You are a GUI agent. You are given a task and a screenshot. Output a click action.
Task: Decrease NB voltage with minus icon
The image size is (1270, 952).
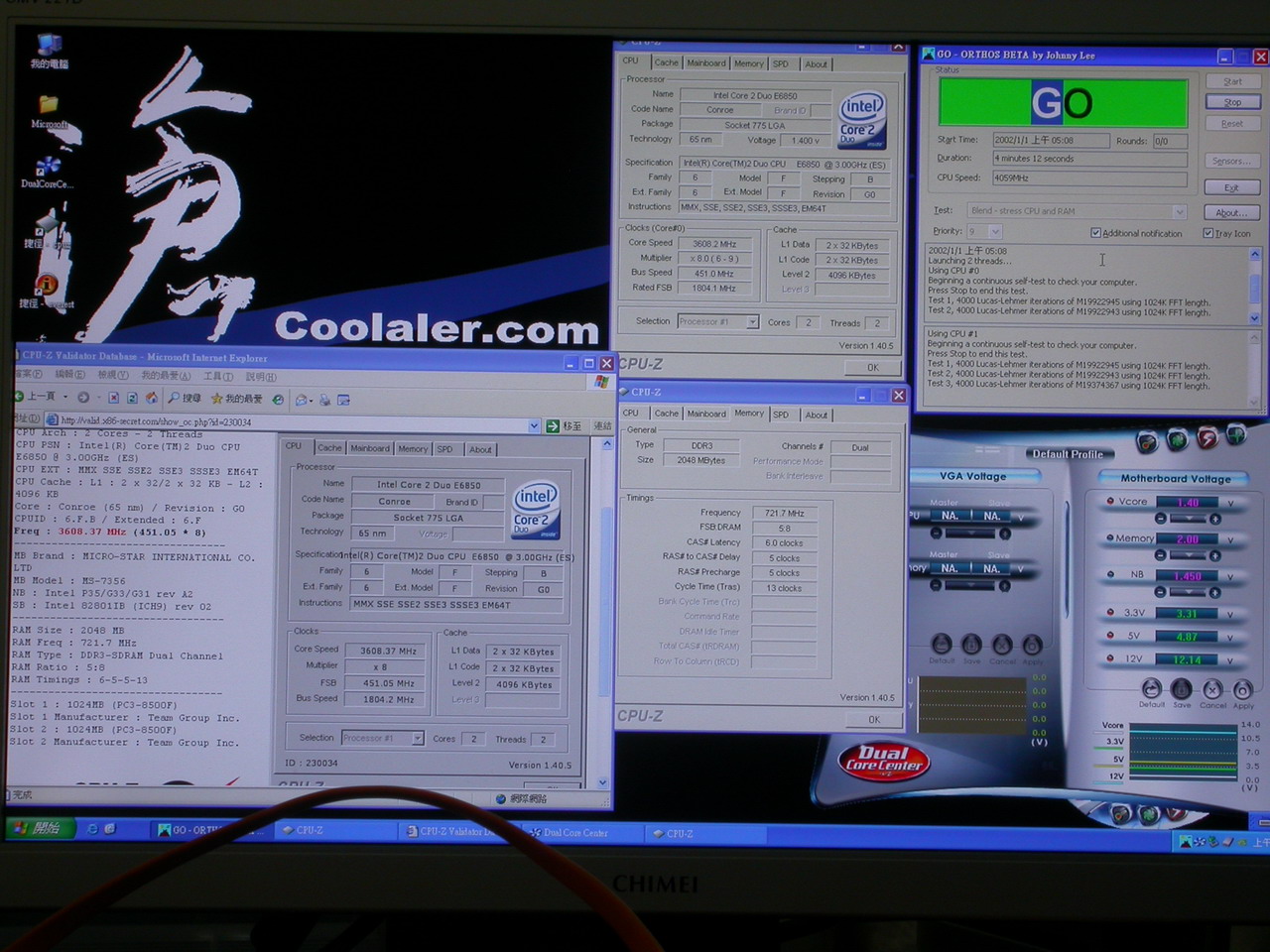click(x=1160, y=592)
